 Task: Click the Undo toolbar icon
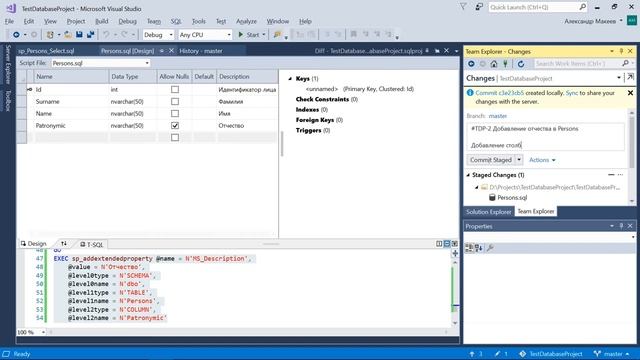point(106,35)
